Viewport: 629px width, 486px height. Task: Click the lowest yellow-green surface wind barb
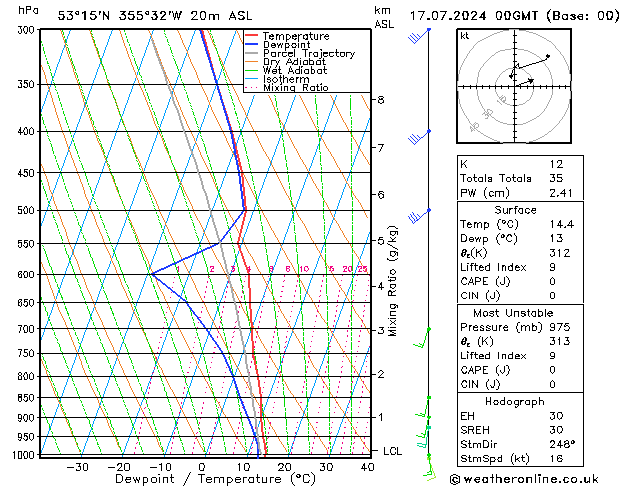click(429, 467)
